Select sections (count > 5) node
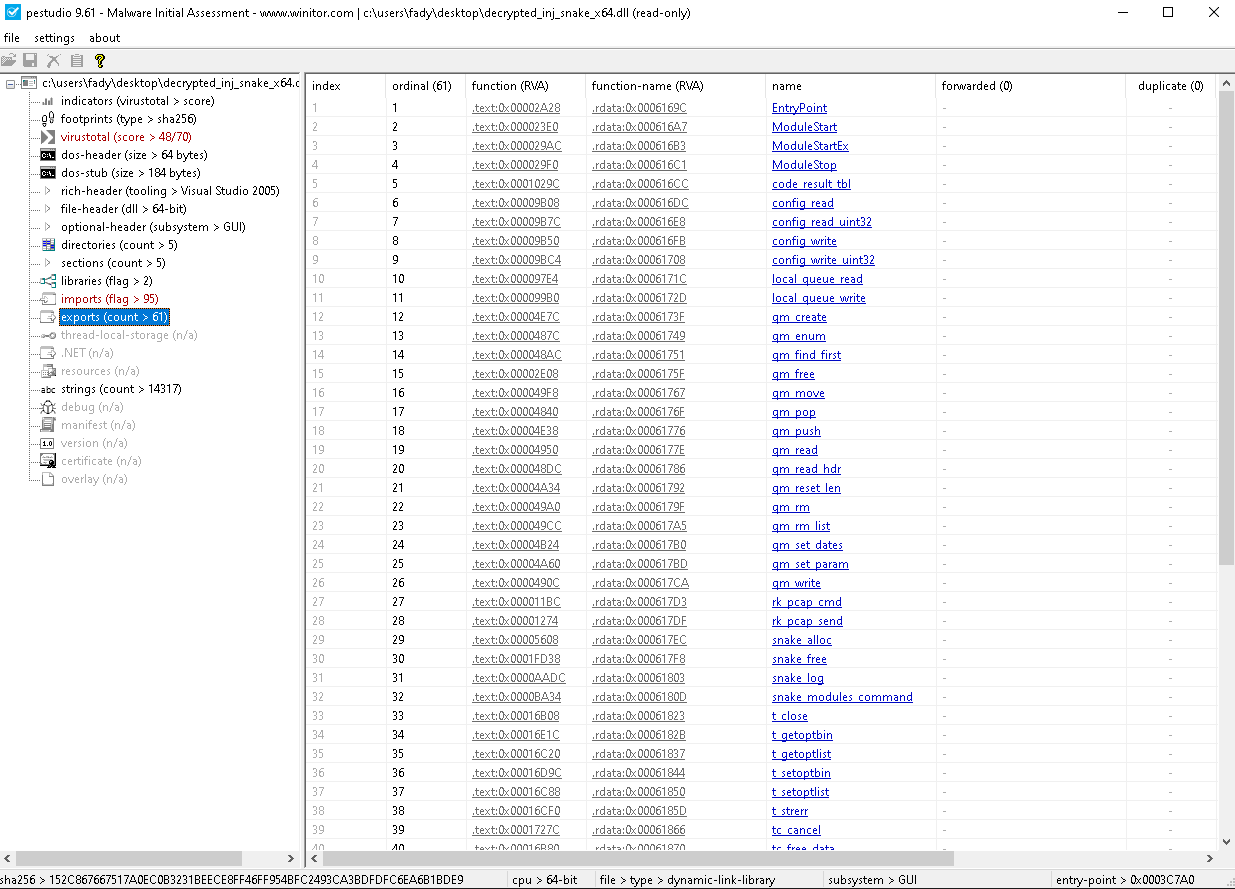Viewport: 1235px width, 889px height. (x=113, y=263)
